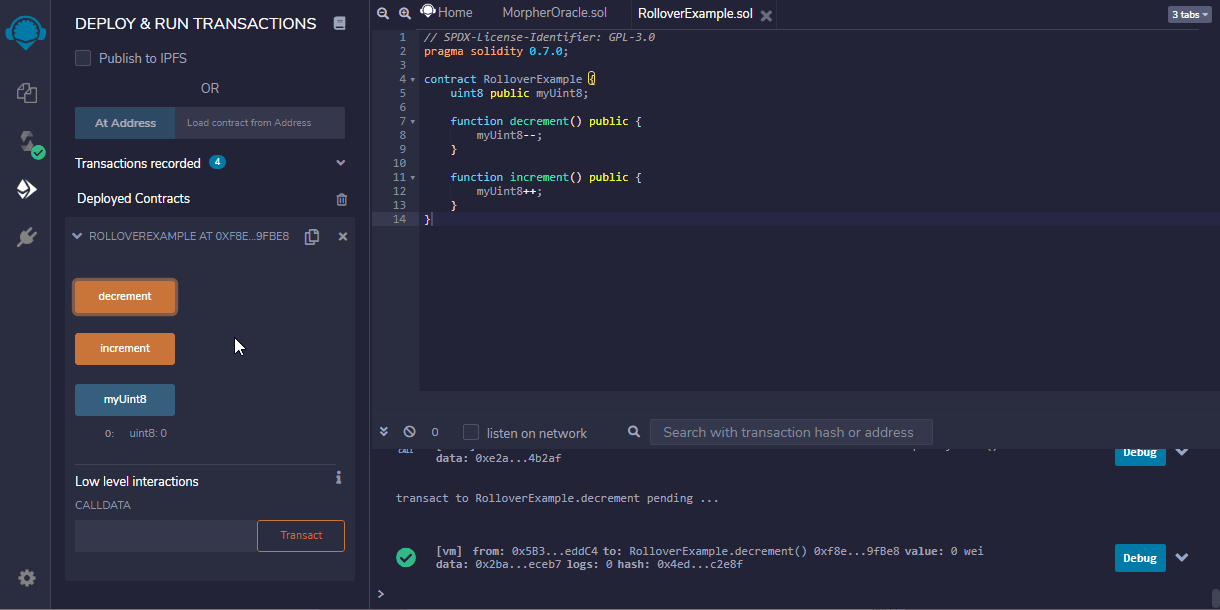Select the RolloverExample.sol tab
The image size is (1220, 610).
[695, 14]
